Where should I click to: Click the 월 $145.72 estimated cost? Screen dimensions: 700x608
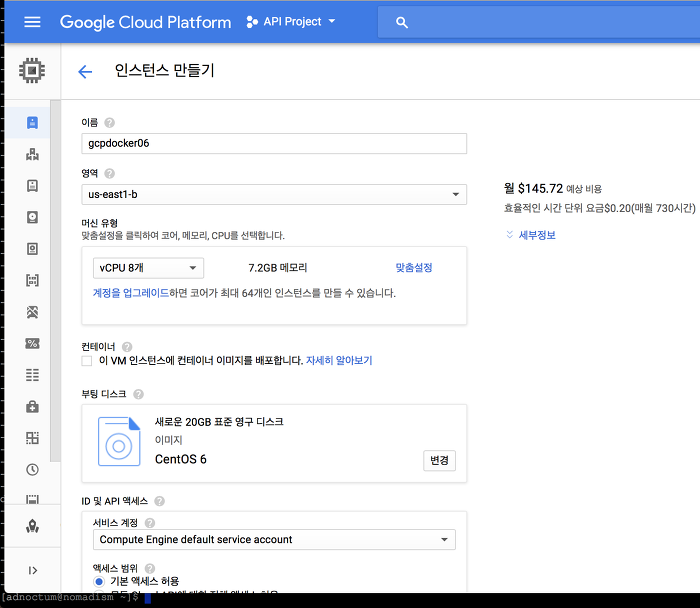point(533,189)
